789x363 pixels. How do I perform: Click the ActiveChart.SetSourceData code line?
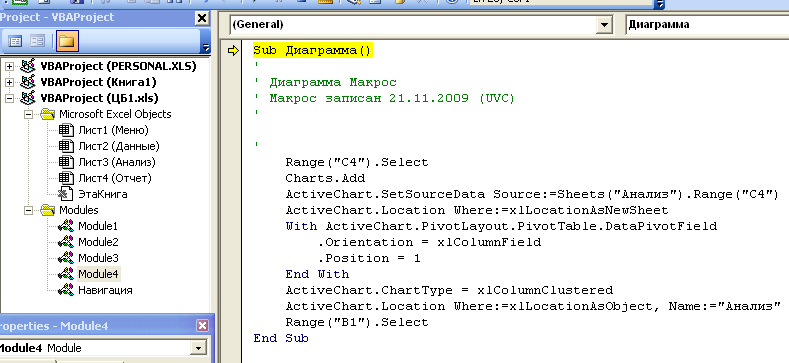click(x=532, y=195)
